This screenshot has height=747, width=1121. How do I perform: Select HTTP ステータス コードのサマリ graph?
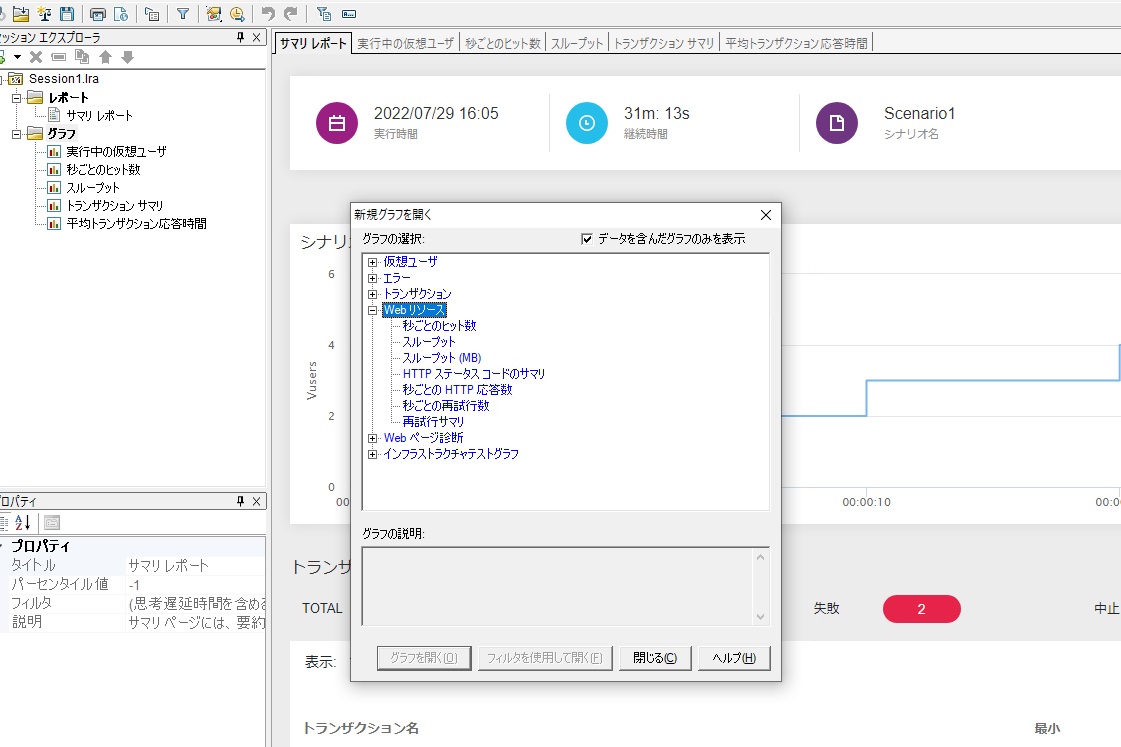[473, 374]
